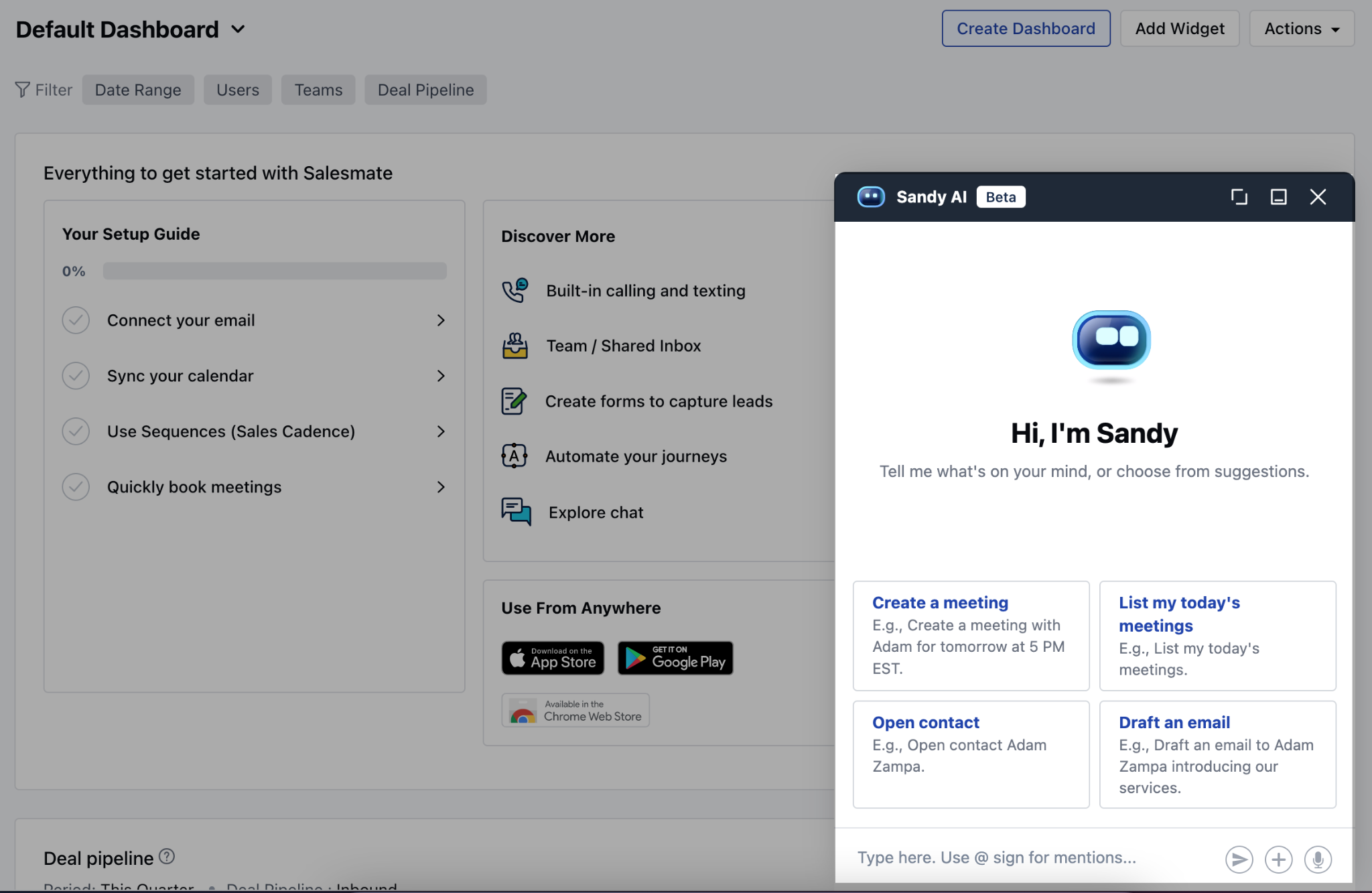Image resolution: width=1372 pixels, height=893 pixels.
Task: Click the Default Dashboard title
Action: point(117,29)
